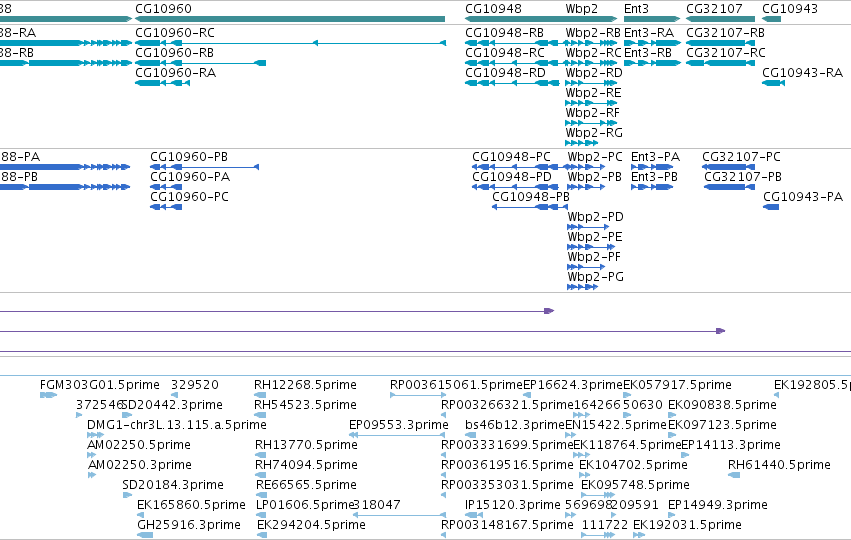Select EST RP003615061.5prime

pyautogui.click(x=456, y=385)
